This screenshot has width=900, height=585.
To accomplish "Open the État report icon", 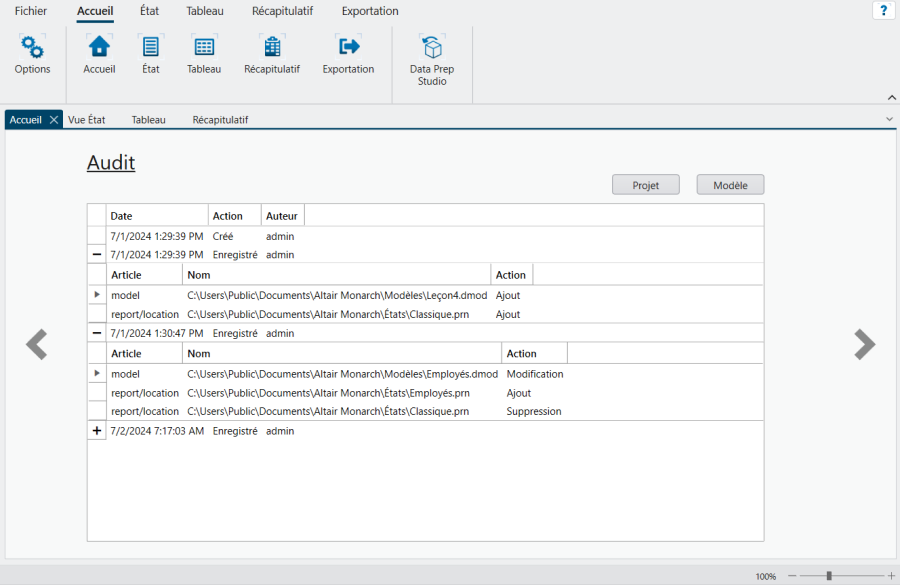I will pyautogui.click(x=150, y=47).
